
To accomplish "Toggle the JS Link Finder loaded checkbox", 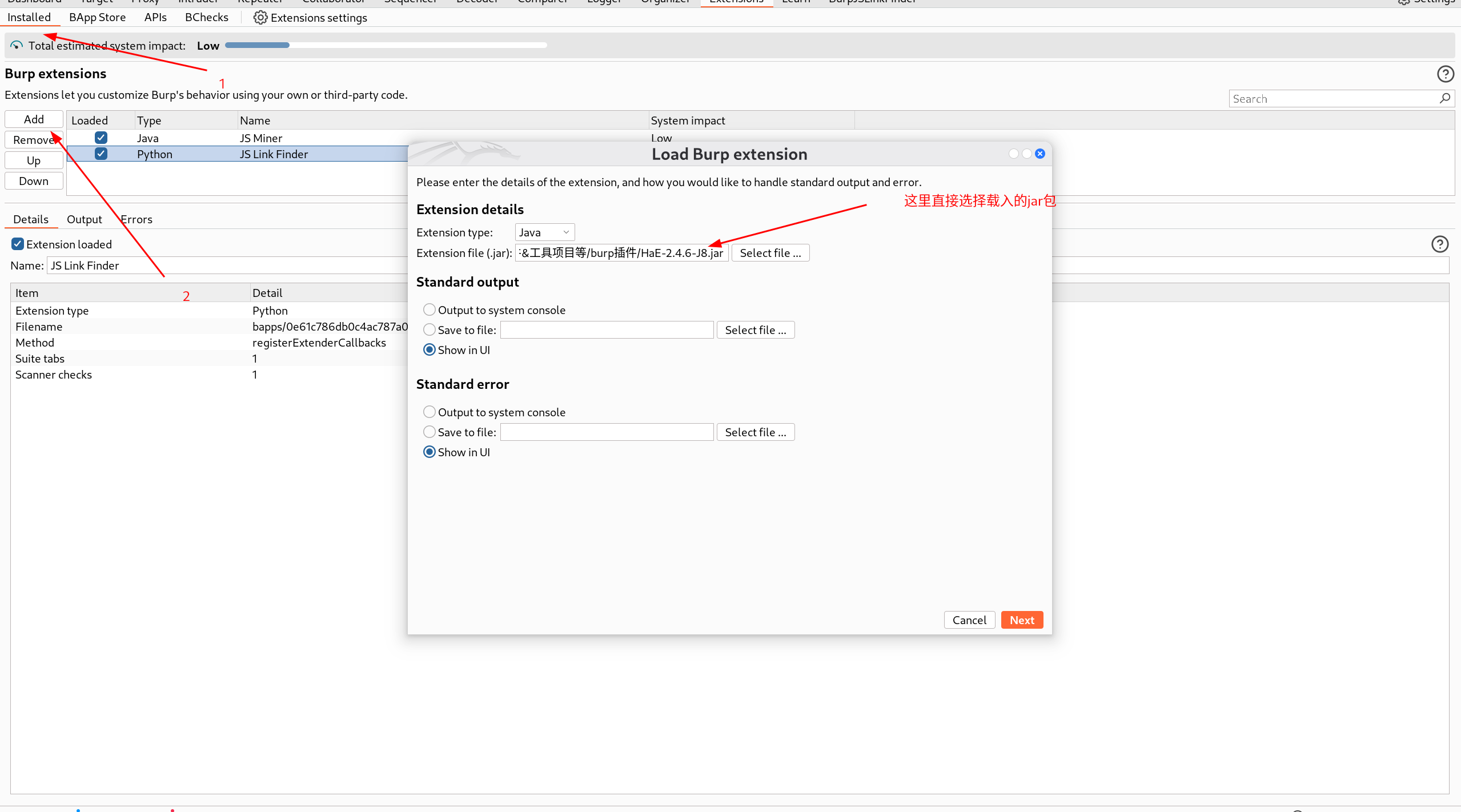I will point(101,154).
